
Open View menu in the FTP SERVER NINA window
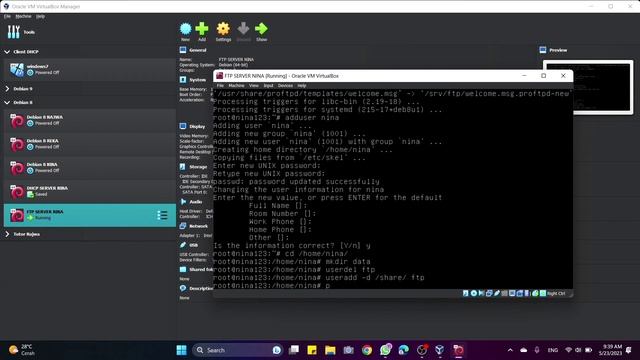[x=254, y=86]
